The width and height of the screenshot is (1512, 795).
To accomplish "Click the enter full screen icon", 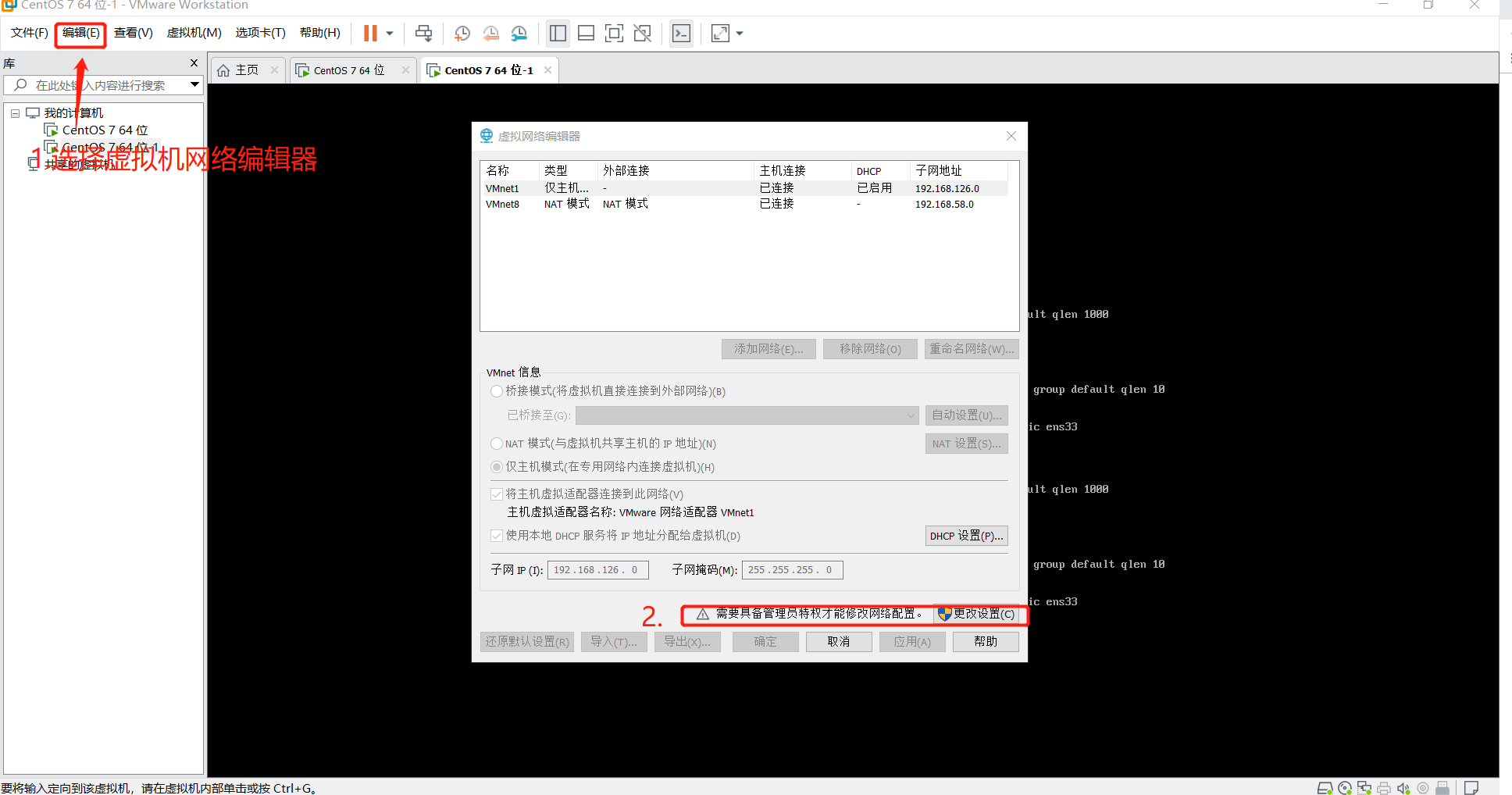I will pos(615,34).
